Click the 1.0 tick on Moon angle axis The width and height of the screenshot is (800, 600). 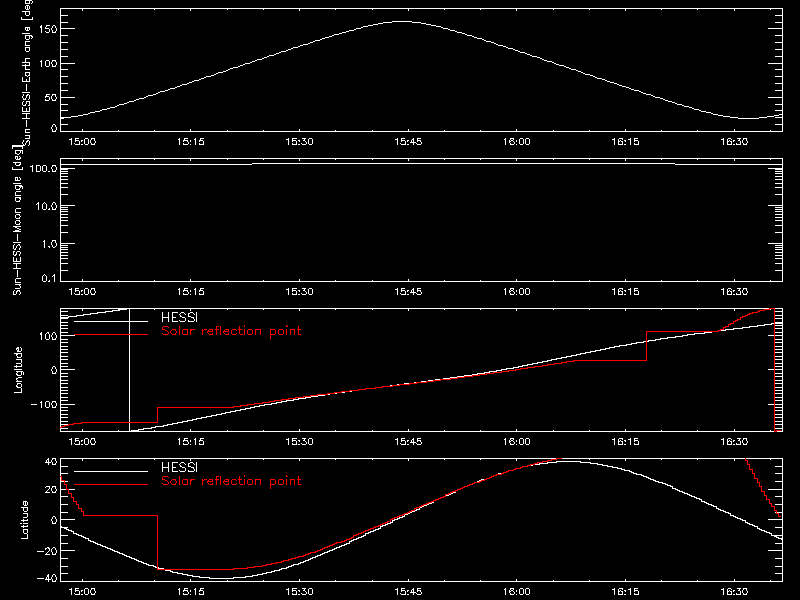click(x=49, y=244)
